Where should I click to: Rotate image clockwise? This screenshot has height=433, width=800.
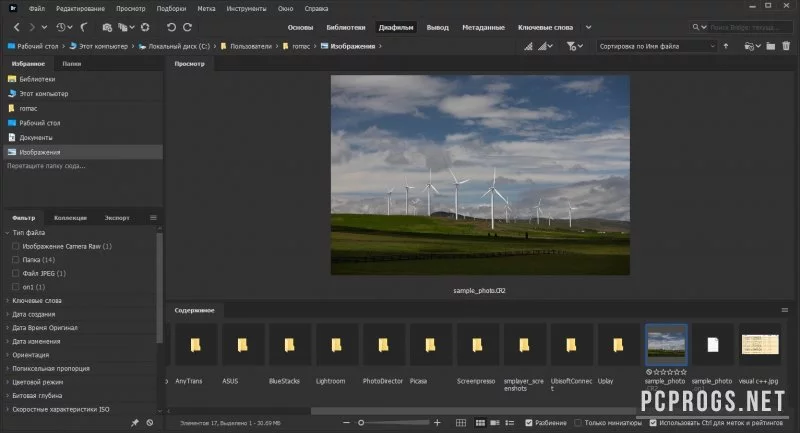[x=188, y=27]
